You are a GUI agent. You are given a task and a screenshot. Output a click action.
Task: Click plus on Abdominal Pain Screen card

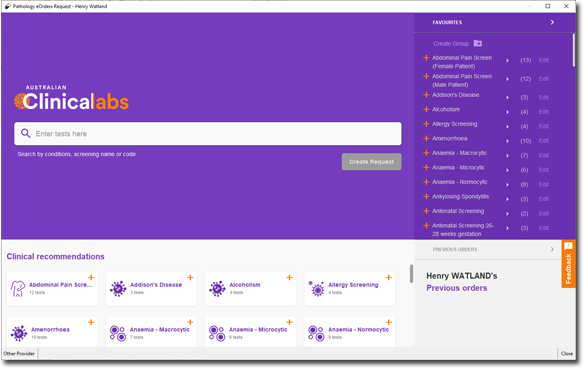pos(91,277)
